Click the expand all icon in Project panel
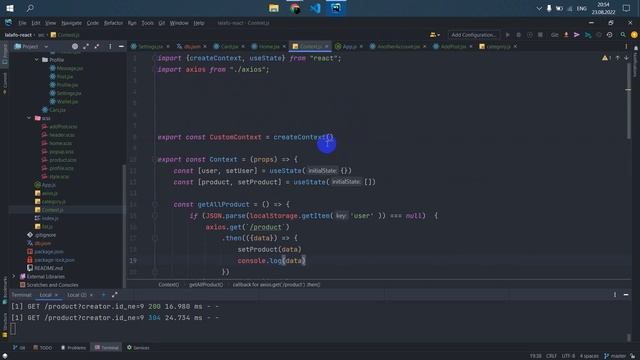This screenshot has width=640, height=360. click(x=86, y=47)
